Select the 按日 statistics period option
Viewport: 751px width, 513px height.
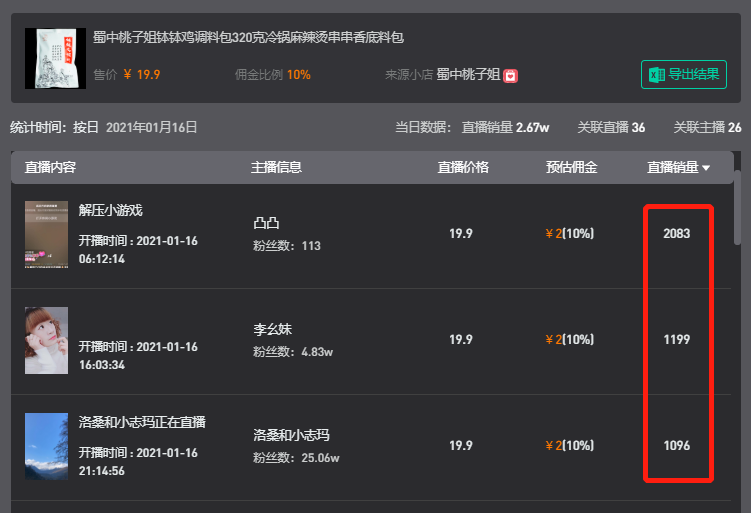coord(86,127)
